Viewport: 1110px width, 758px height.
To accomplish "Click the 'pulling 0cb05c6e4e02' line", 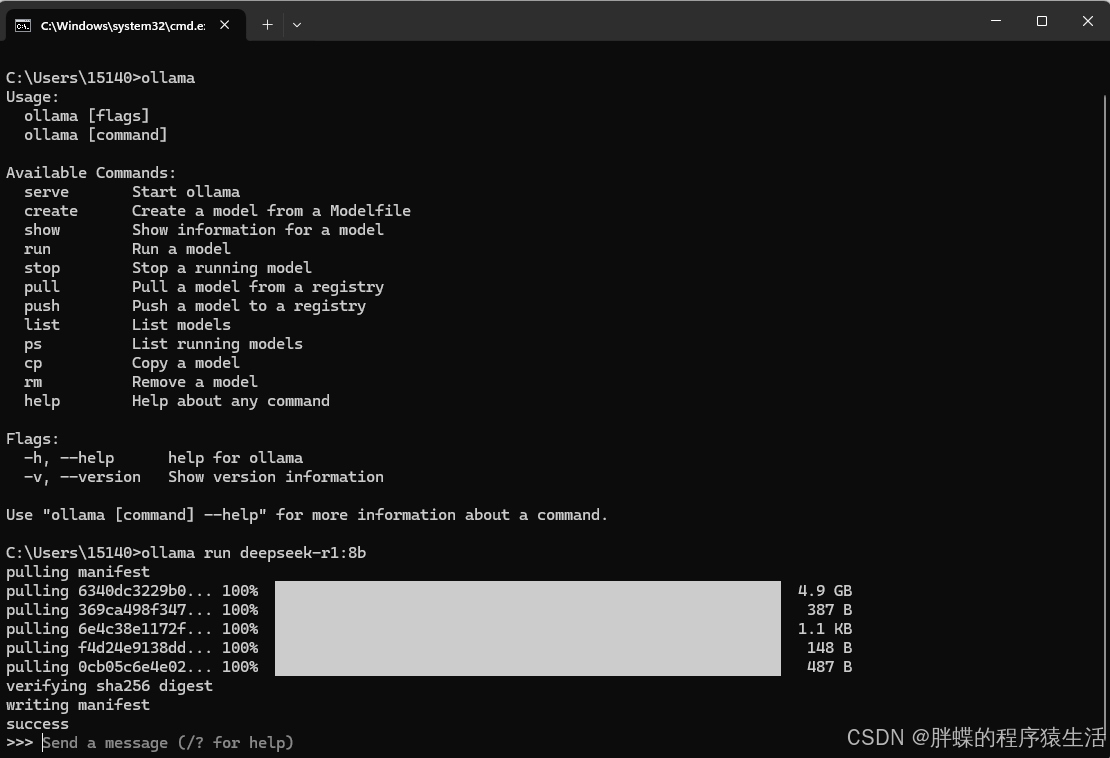I will [x=132, y=667].
